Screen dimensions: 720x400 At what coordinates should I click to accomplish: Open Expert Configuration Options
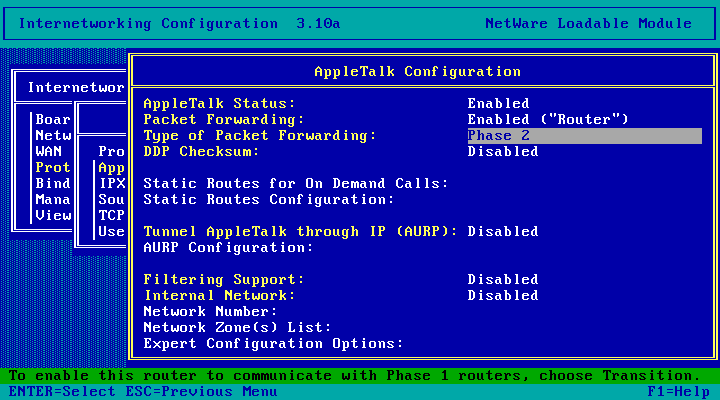[273, 344]
